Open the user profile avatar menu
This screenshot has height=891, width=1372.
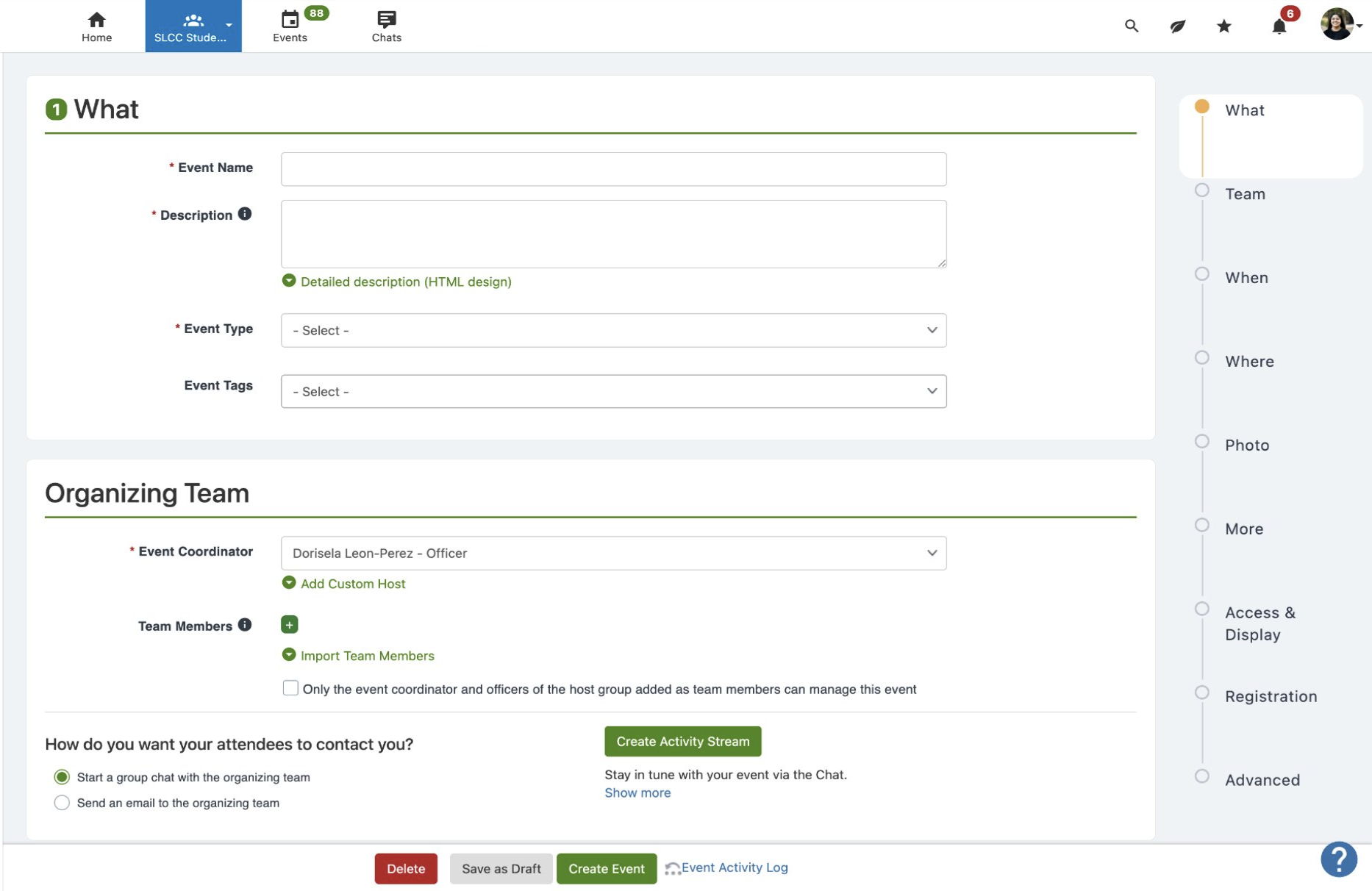coord(1337,25)
